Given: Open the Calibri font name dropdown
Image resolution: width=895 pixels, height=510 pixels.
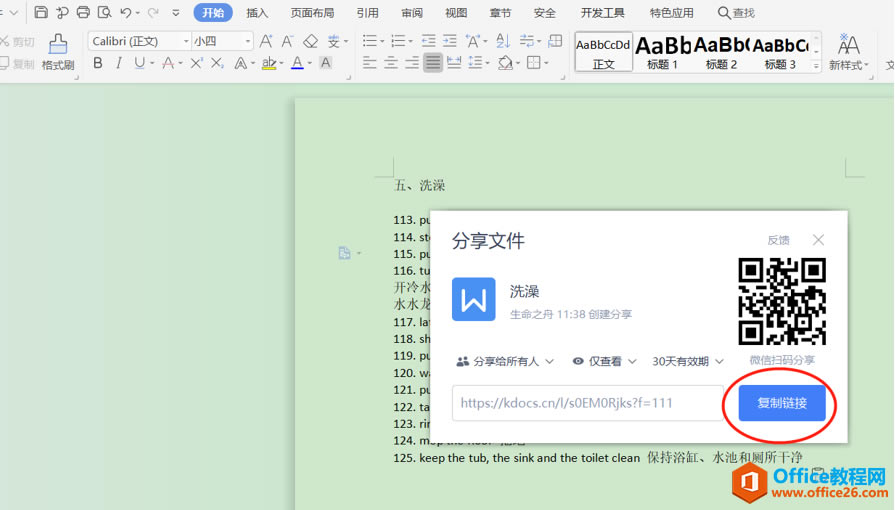Looking at the screenshot, I should click(x=186, y=41).
